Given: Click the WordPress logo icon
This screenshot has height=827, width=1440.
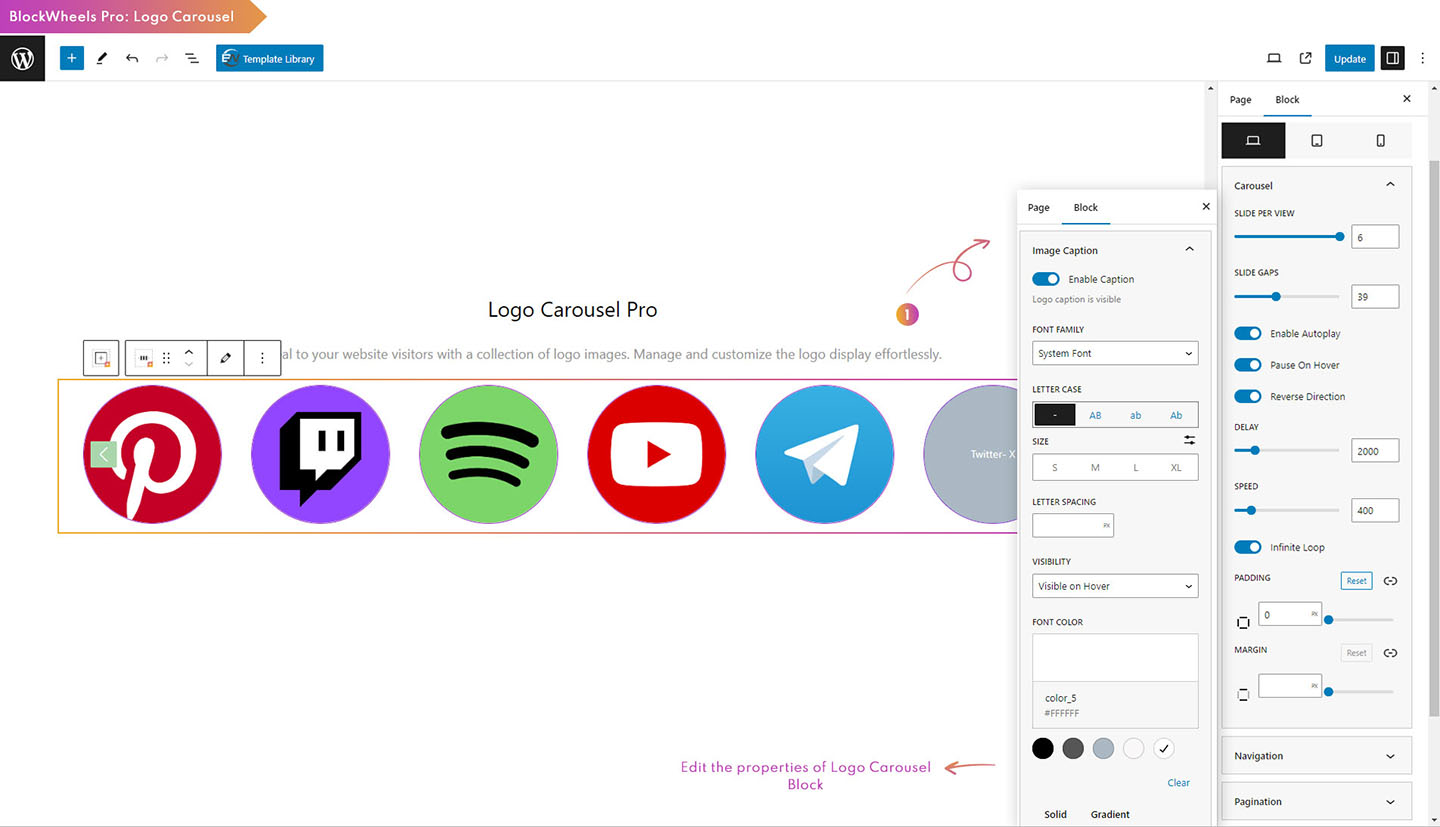Looking at the screenshot, I should point(22,59).
